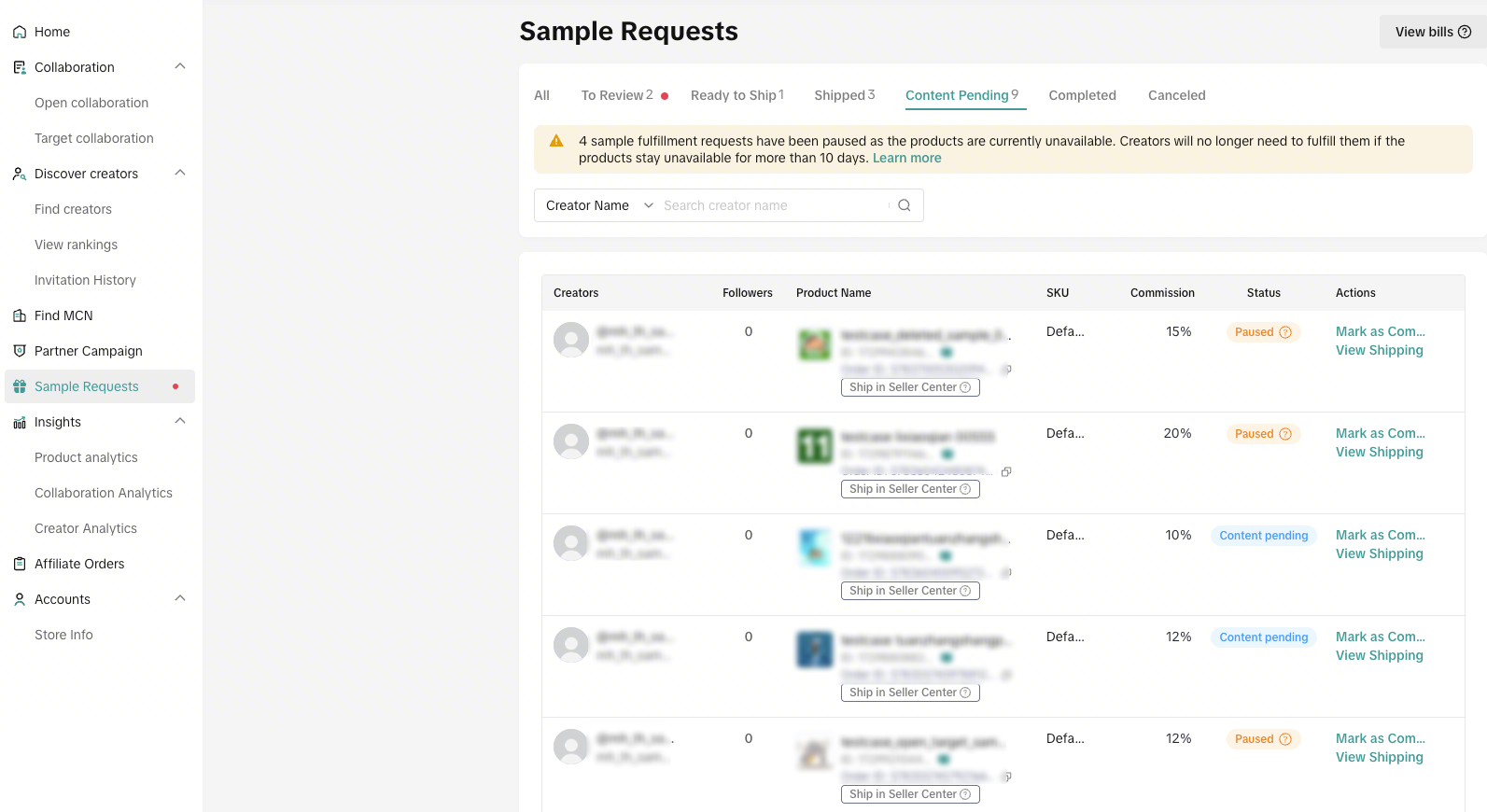Click copy icon next to first order ID
Screen dimensions: 1487x812
tap(1006, 370)
